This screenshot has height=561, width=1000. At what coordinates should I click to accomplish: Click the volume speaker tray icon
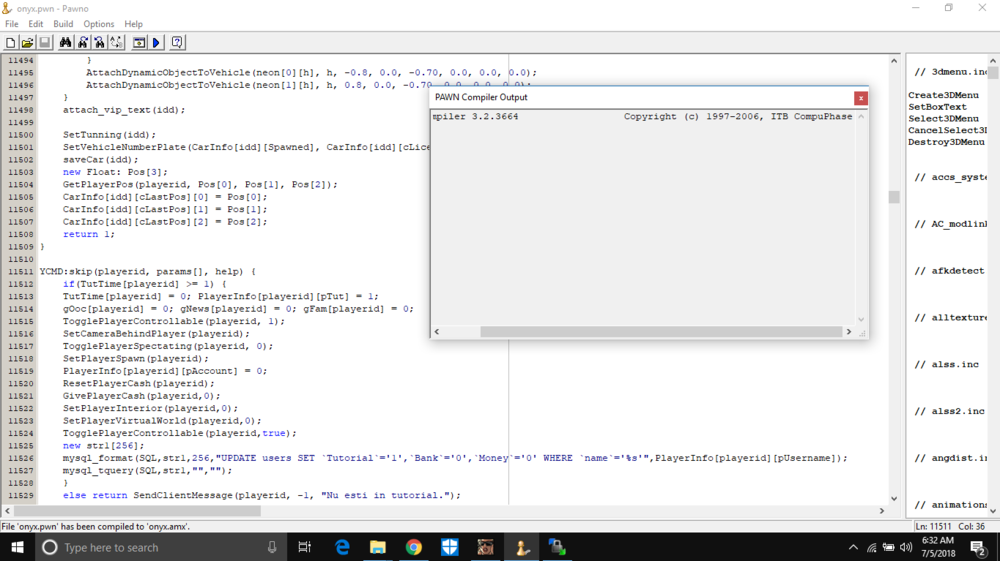pos(906,547)
